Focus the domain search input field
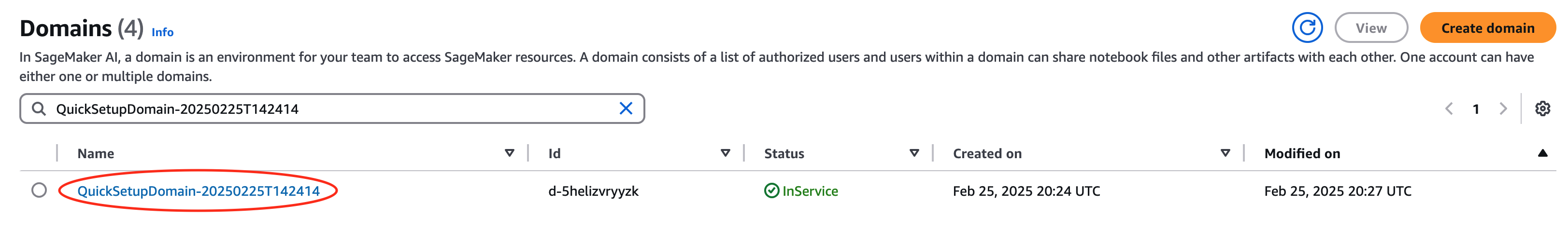This screenshot has height=244, width=1568. tap(328, 108)
